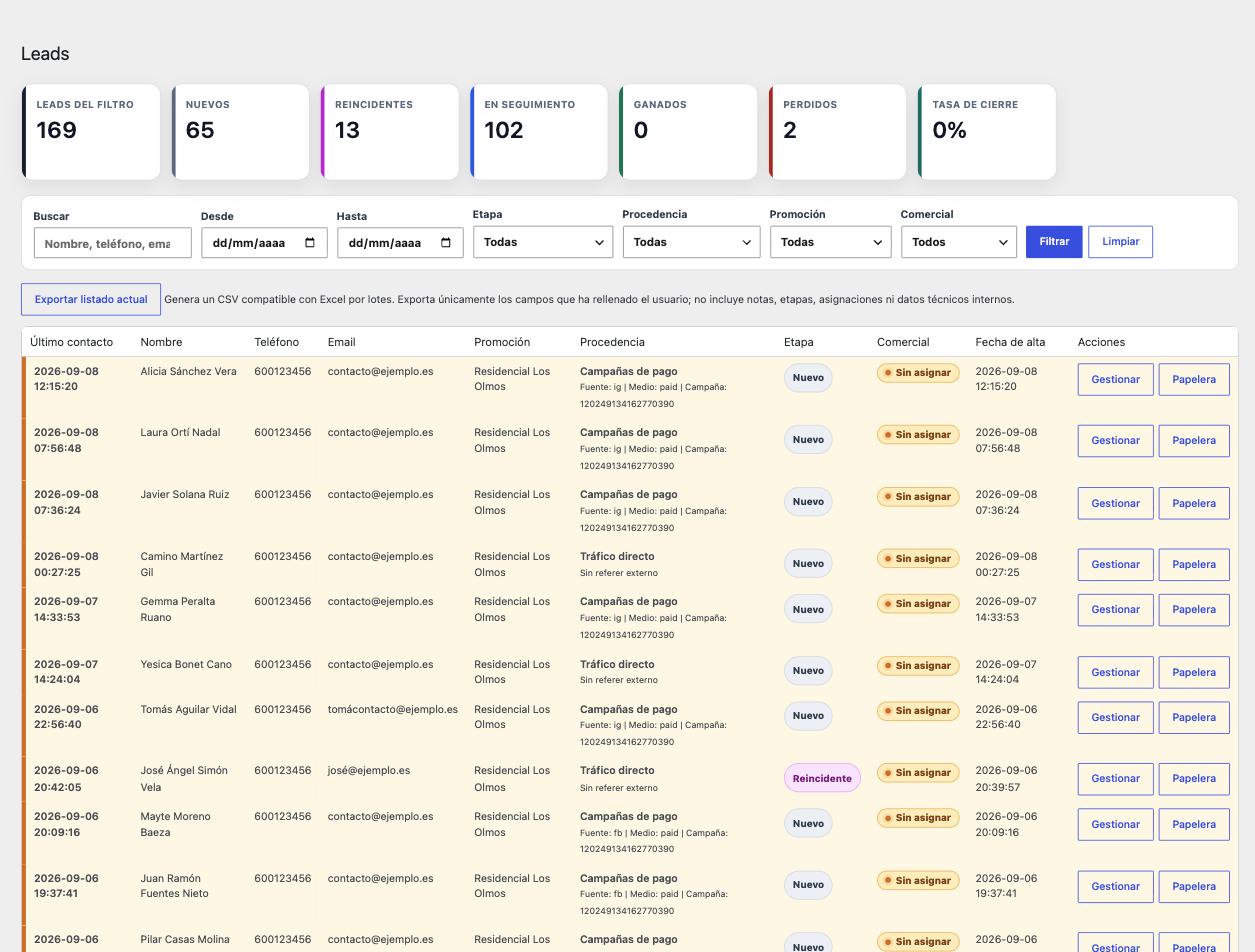Send José Ángel Simón Vela to Papelera

(1194, 779)
